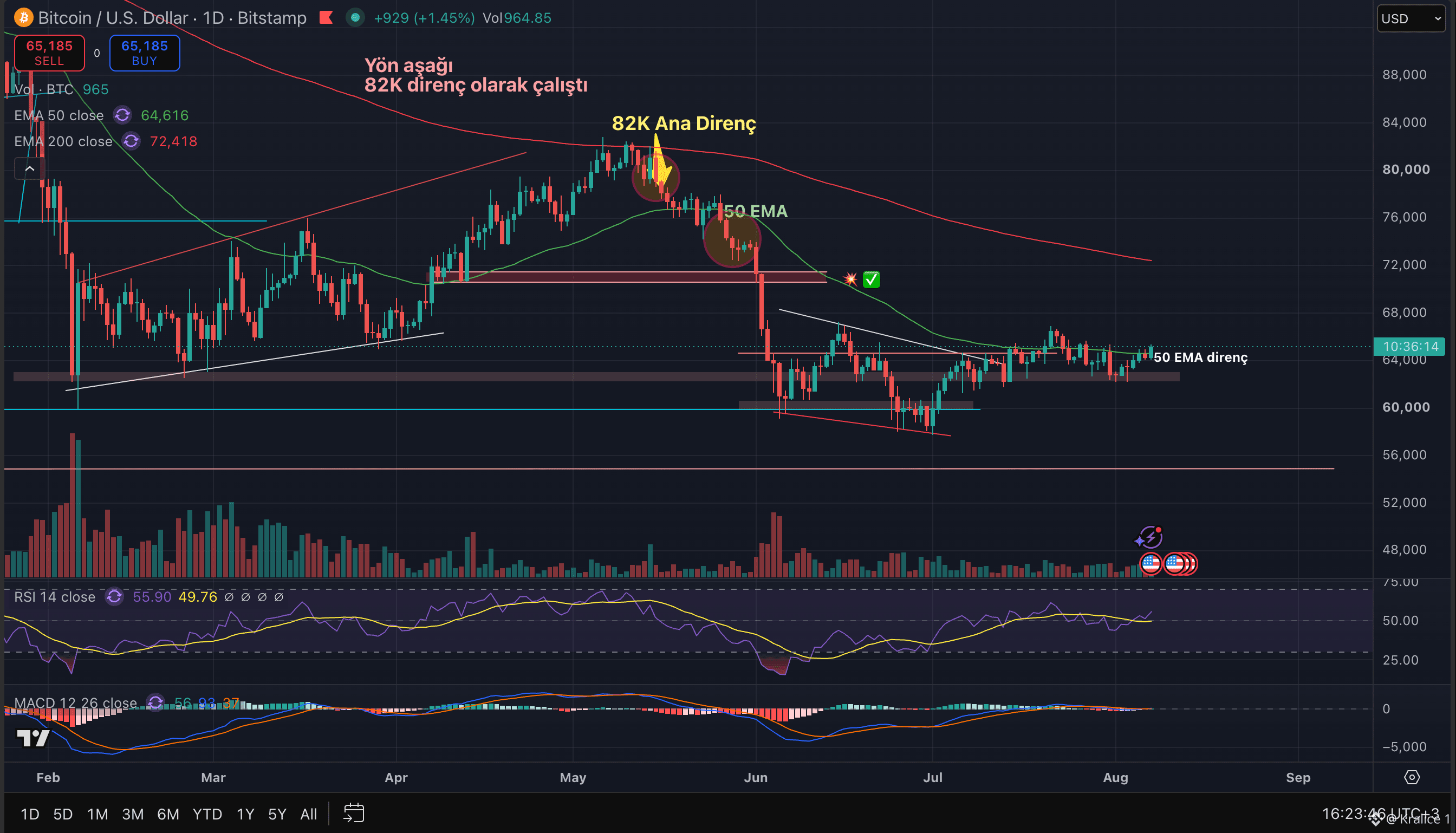This screenshot has width=1456, height=833.
Task: Click the 'Yön aşağı' annotation text
Action: [408, 64]
